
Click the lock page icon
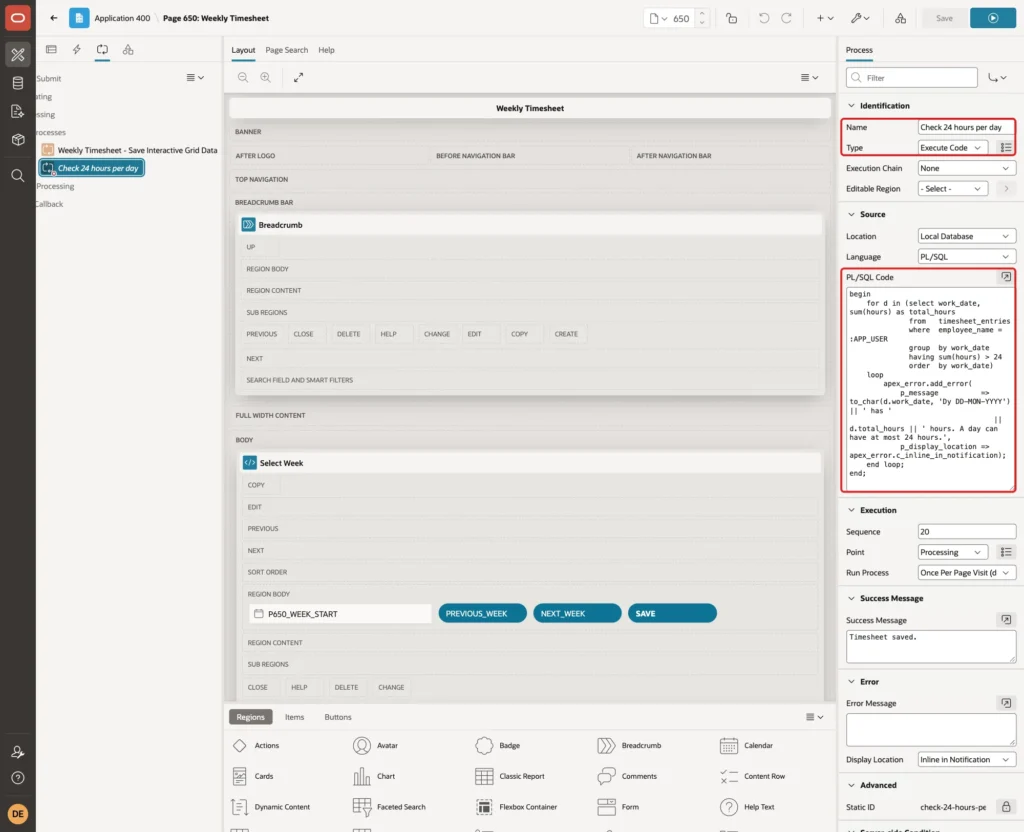coord(731,18)
